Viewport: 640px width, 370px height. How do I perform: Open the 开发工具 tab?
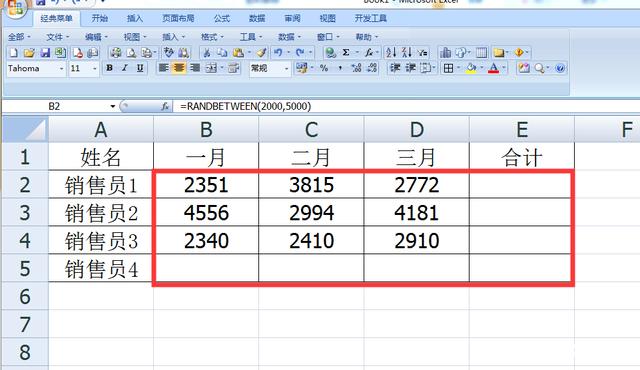tap(370, 18)
